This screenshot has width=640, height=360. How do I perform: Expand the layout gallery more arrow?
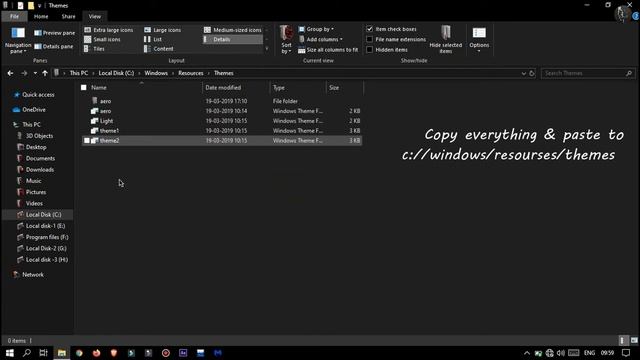tap(267, 49)
